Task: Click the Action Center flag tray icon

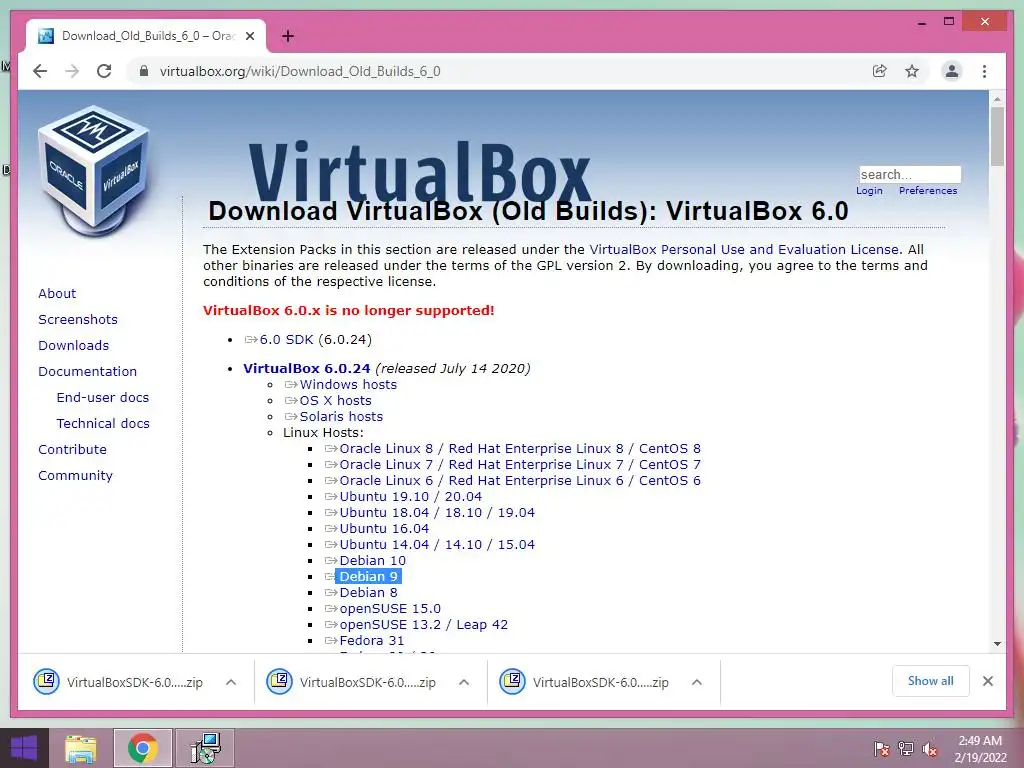Action: pyautogui.click(x=881, y=748)
